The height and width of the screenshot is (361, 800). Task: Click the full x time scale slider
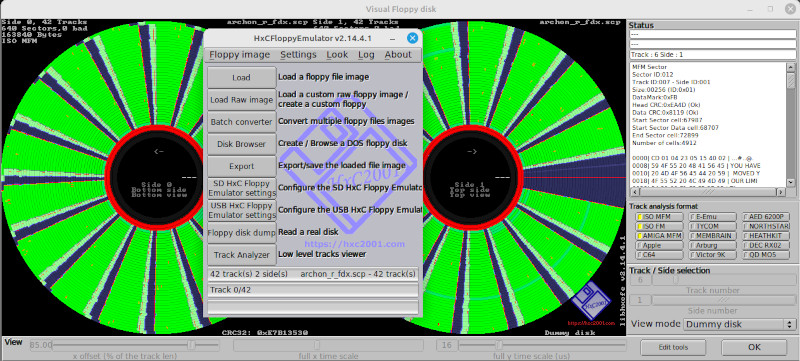click(328, 345)
